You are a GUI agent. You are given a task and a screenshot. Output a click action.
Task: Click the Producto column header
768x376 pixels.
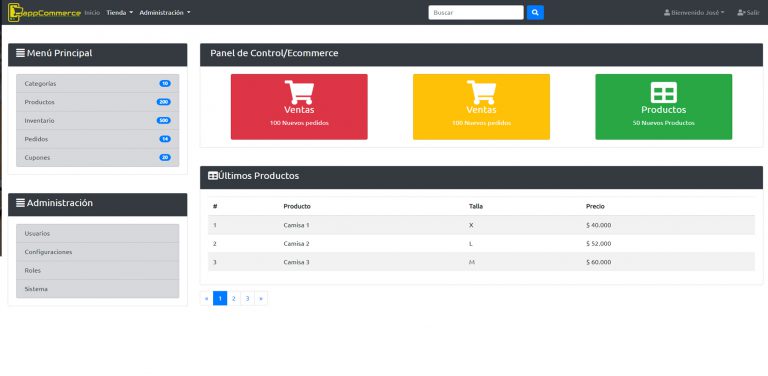[297, 207]
